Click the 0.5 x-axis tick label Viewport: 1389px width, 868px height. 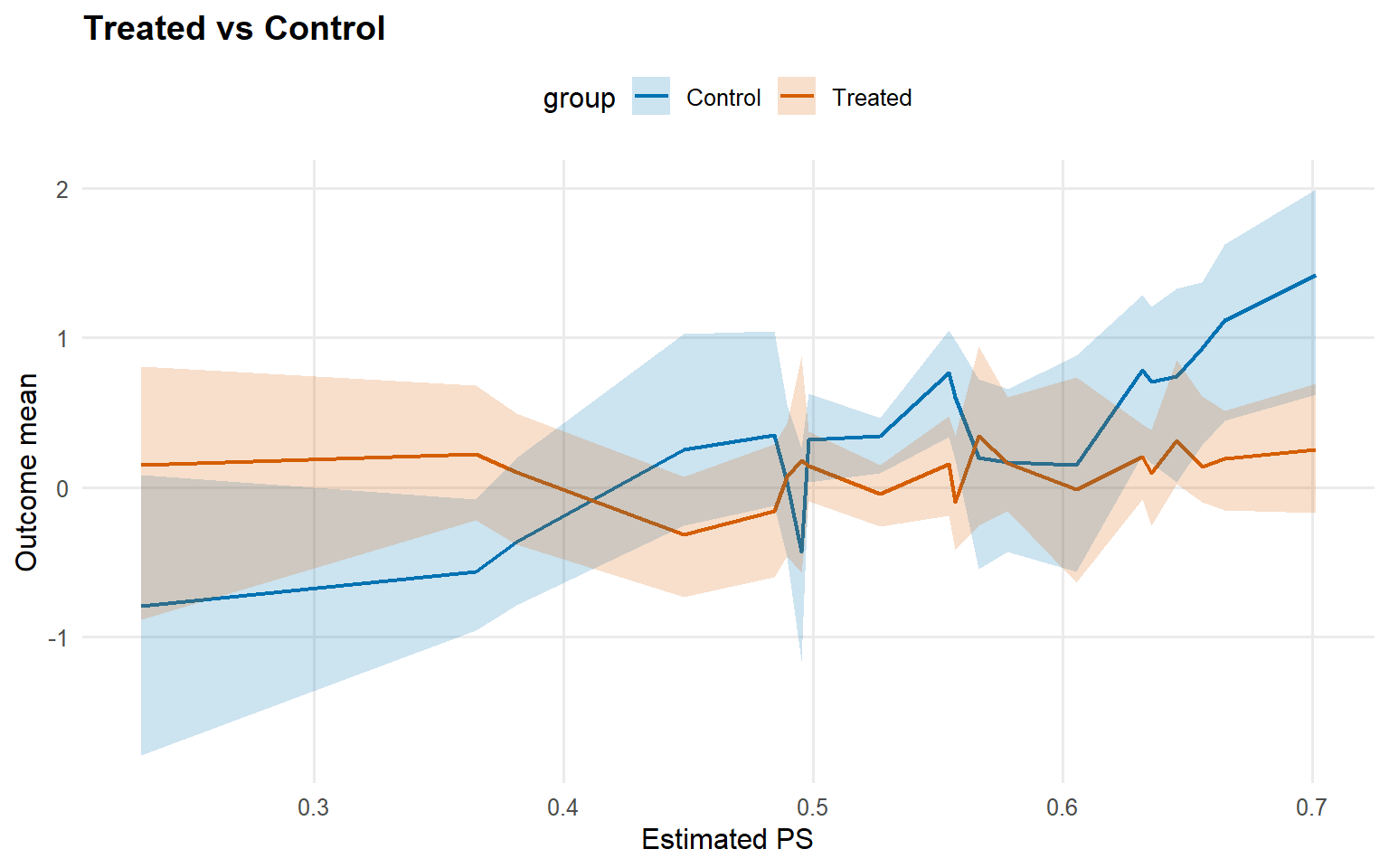click(813, 807)
